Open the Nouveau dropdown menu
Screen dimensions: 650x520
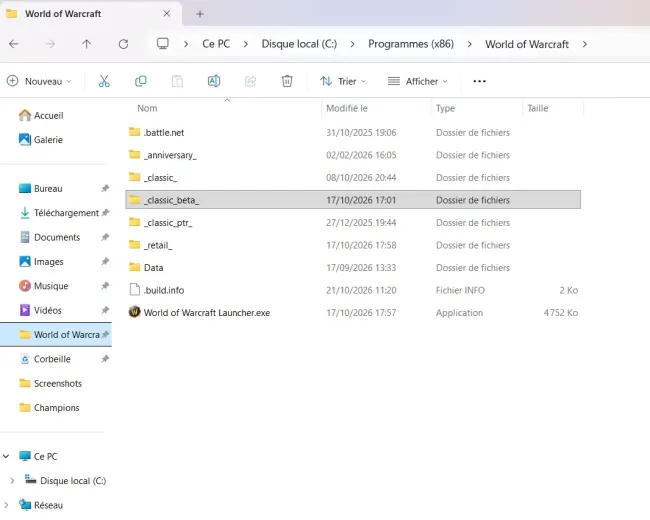click(39, 81)
